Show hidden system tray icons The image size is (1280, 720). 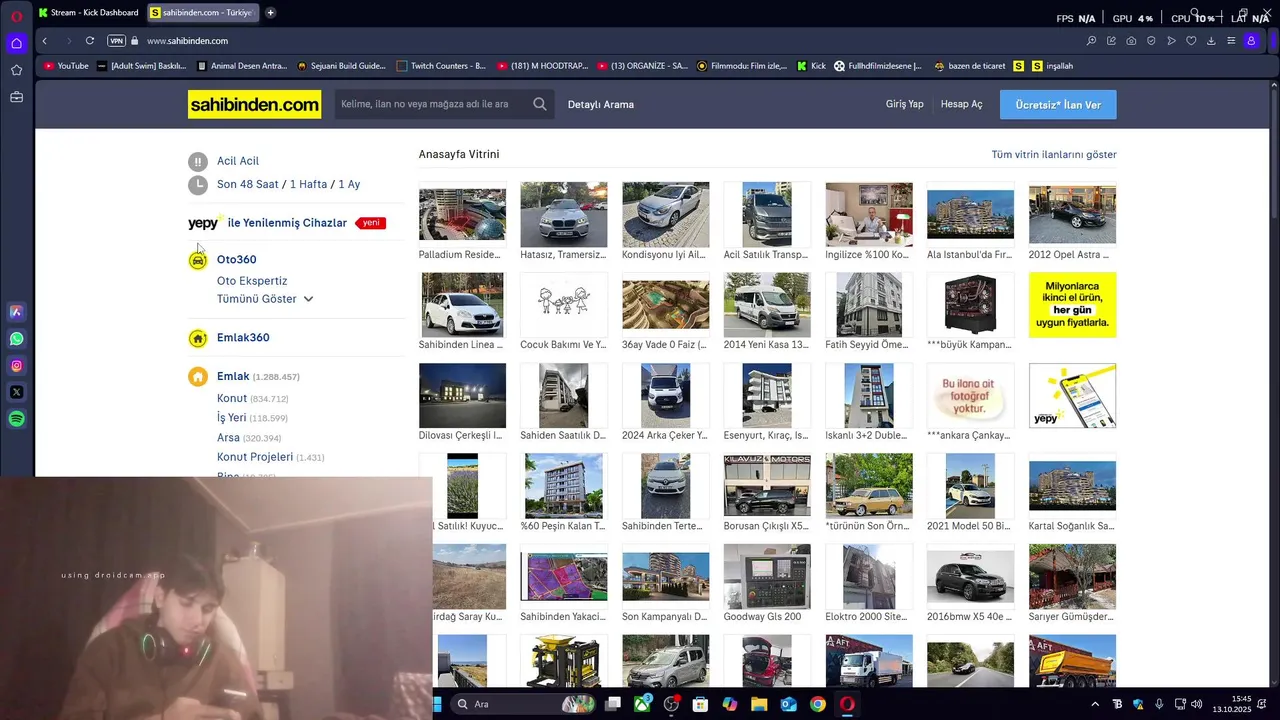[1095, 704]
